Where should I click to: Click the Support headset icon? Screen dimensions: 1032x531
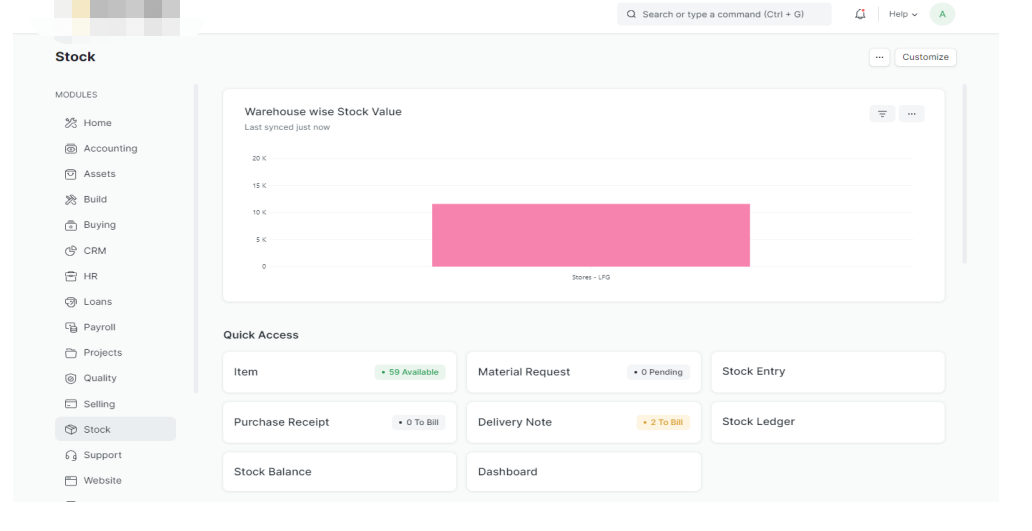pos(70,455)
